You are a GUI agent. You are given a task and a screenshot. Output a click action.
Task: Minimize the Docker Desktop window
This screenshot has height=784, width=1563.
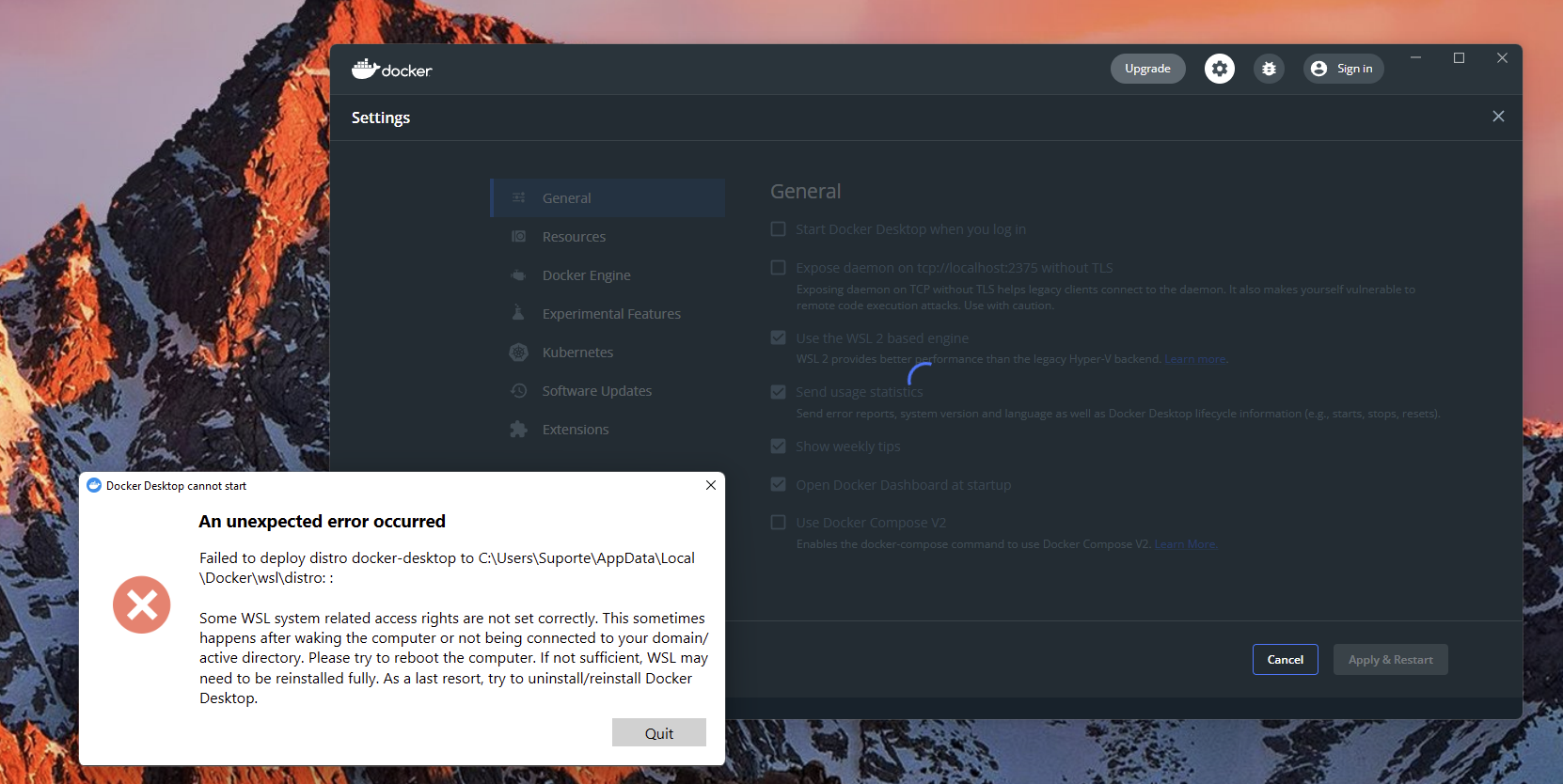tap(1415, 57)
